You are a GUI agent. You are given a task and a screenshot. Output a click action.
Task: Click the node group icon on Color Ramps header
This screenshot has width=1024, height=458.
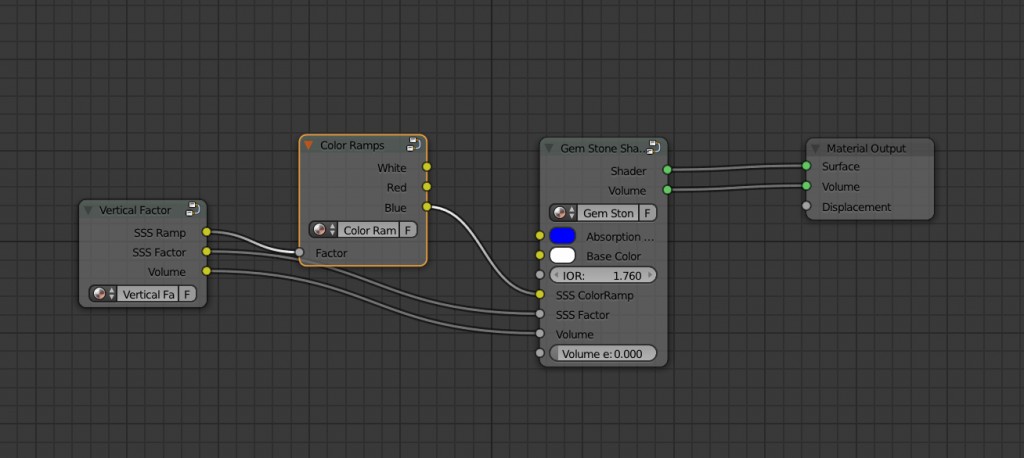413,145
